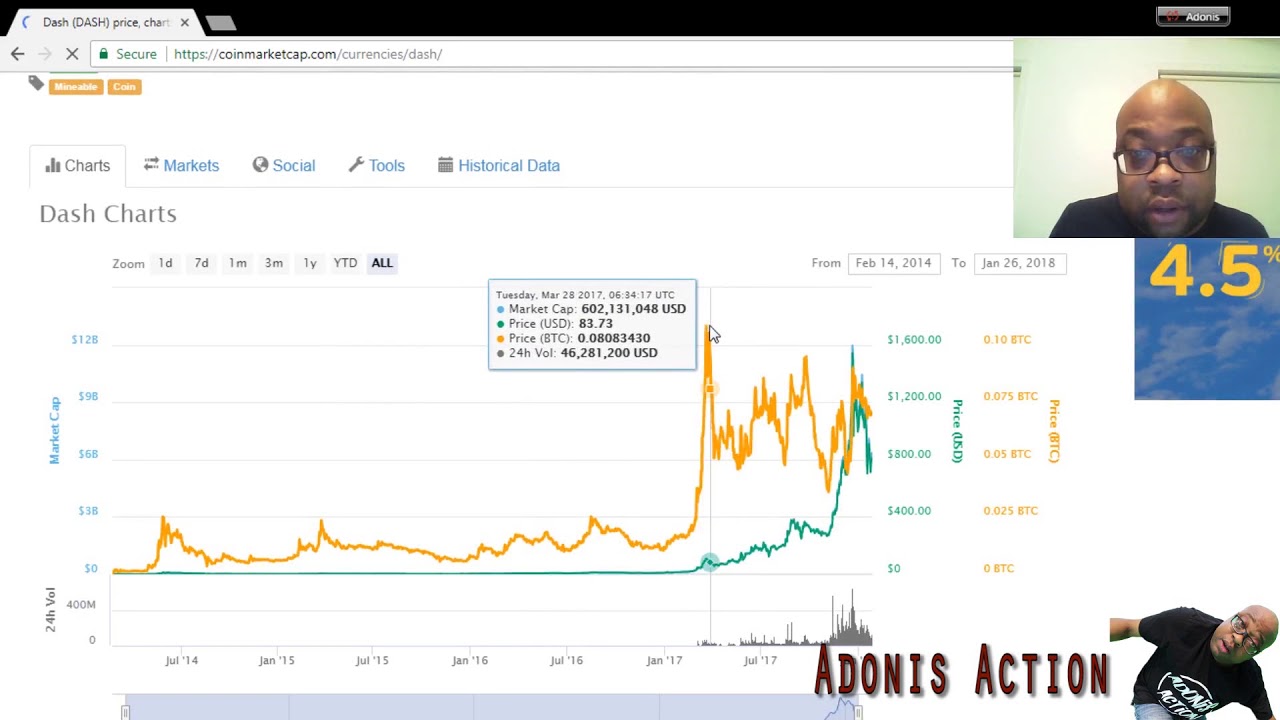Click the right handle of chart navigator
1280x720 pixels.
click(x=858, y=712)
